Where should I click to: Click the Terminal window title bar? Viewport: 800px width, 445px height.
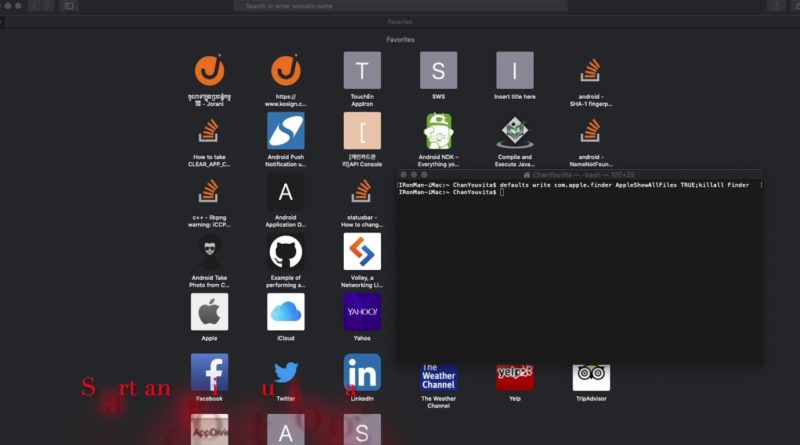579,175
